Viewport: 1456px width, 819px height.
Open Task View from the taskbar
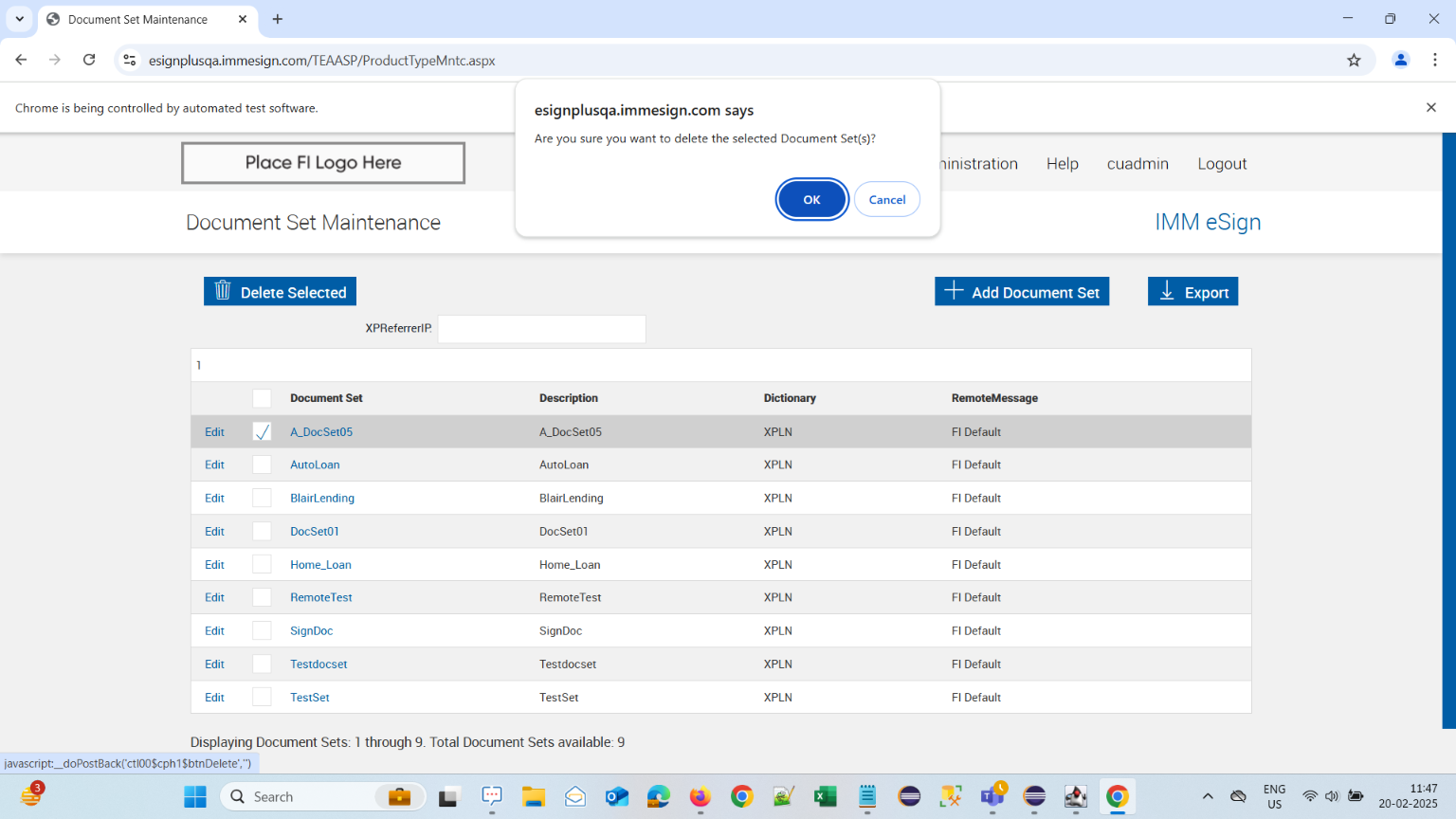pos(448,796)
